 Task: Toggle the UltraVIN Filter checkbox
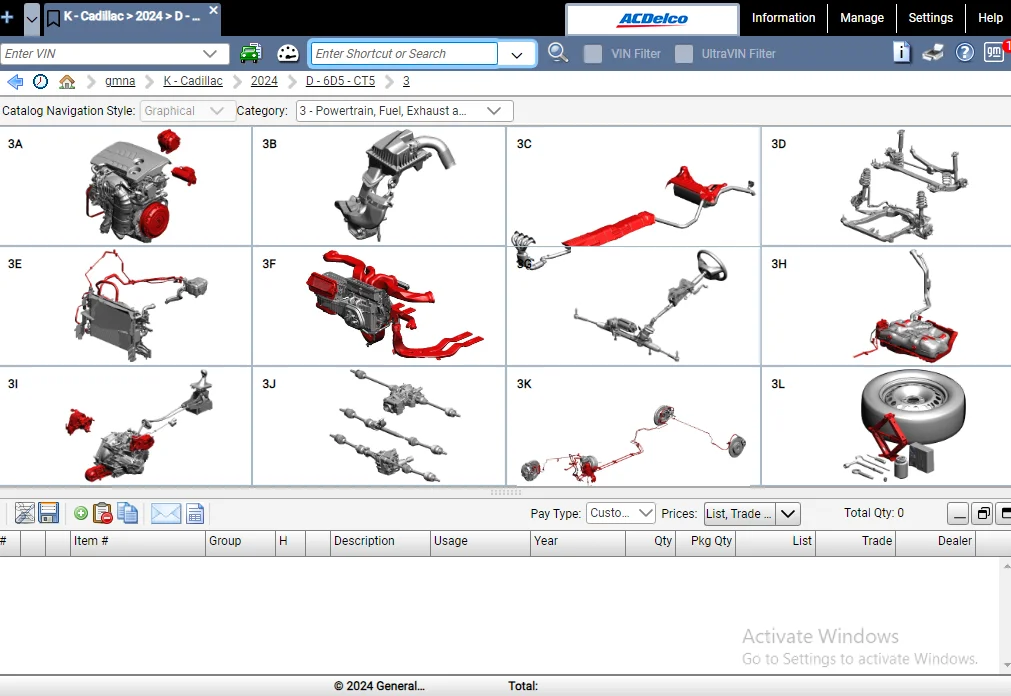click(x=684, y=54)
